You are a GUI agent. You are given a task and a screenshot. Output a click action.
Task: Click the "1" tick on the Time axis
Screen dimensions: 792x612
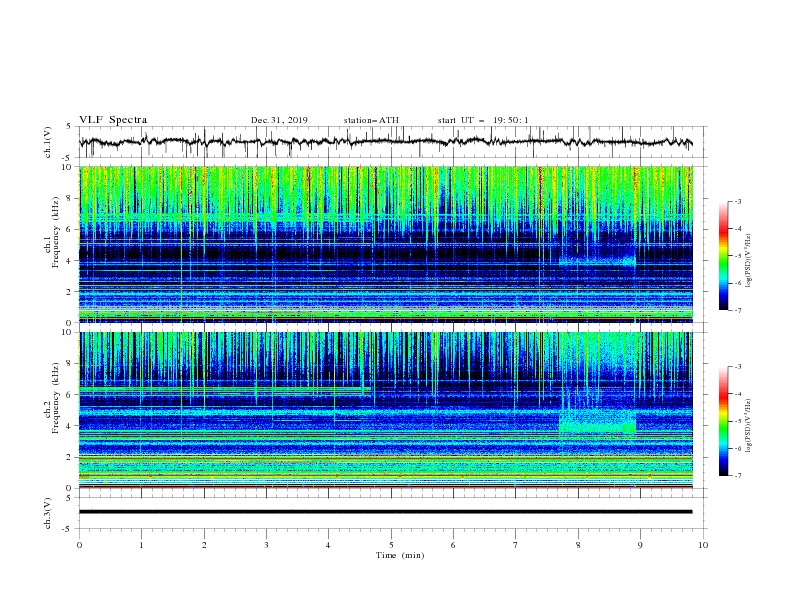click(141, 545)
